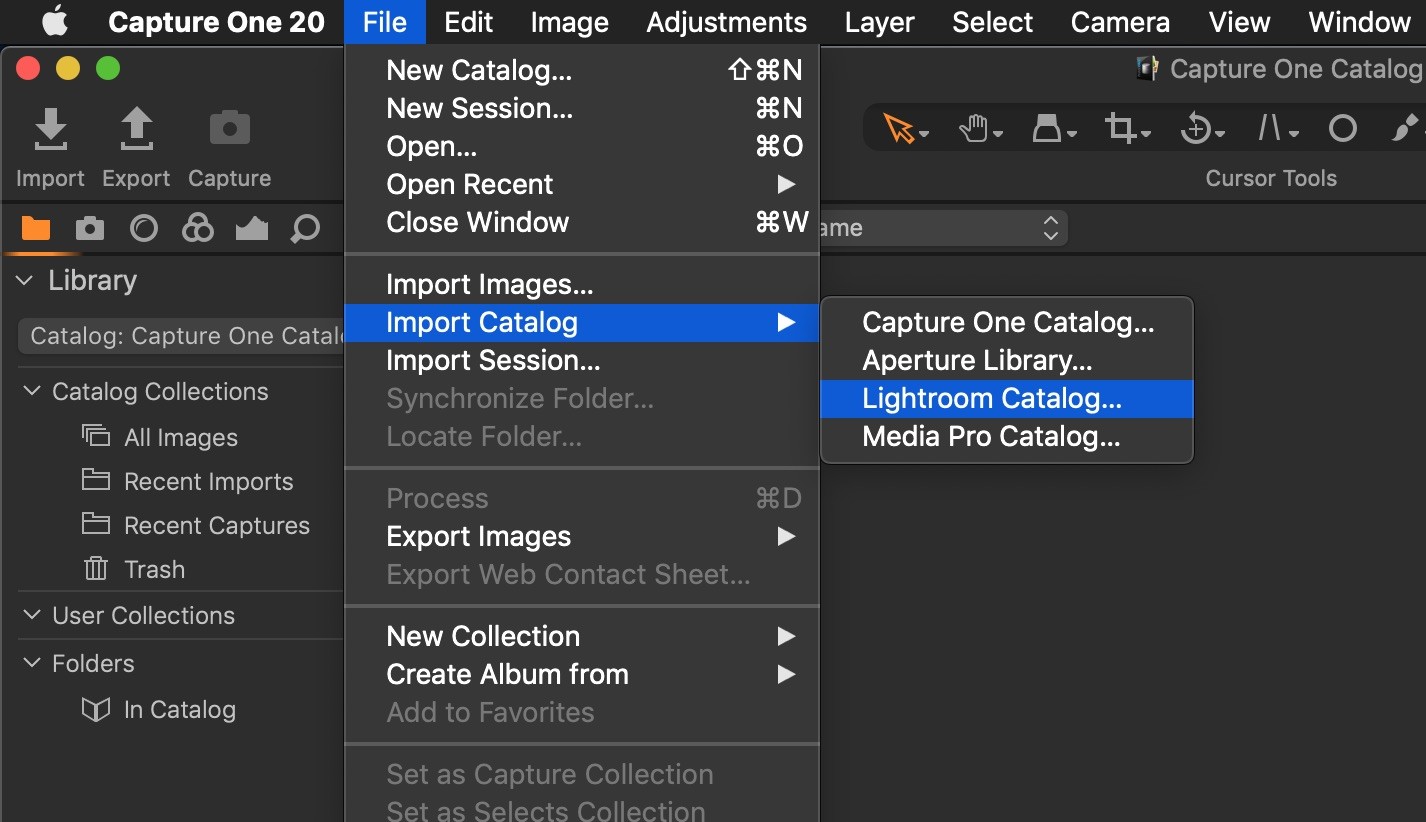Screen dimensions: 1426x822
Task: Open the Library folder tool tab
Action: 36,229
